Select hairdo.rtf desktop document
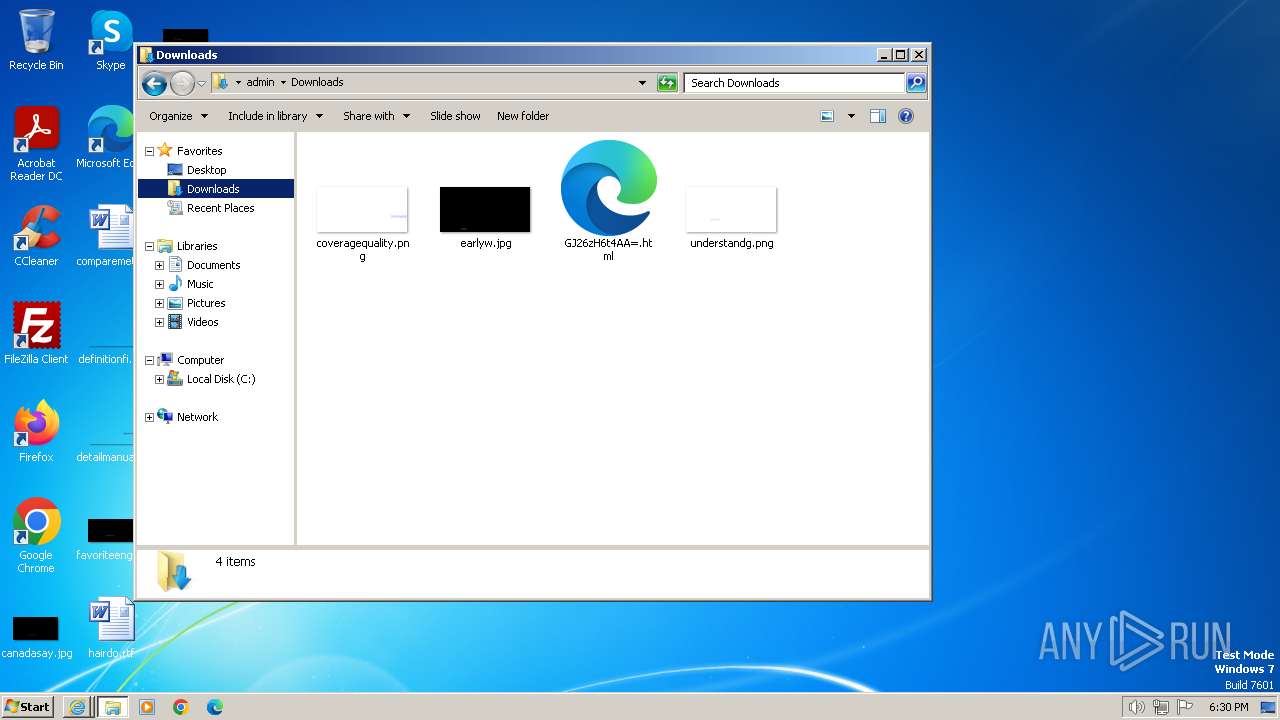1280x720 pixels. (111, 627)
